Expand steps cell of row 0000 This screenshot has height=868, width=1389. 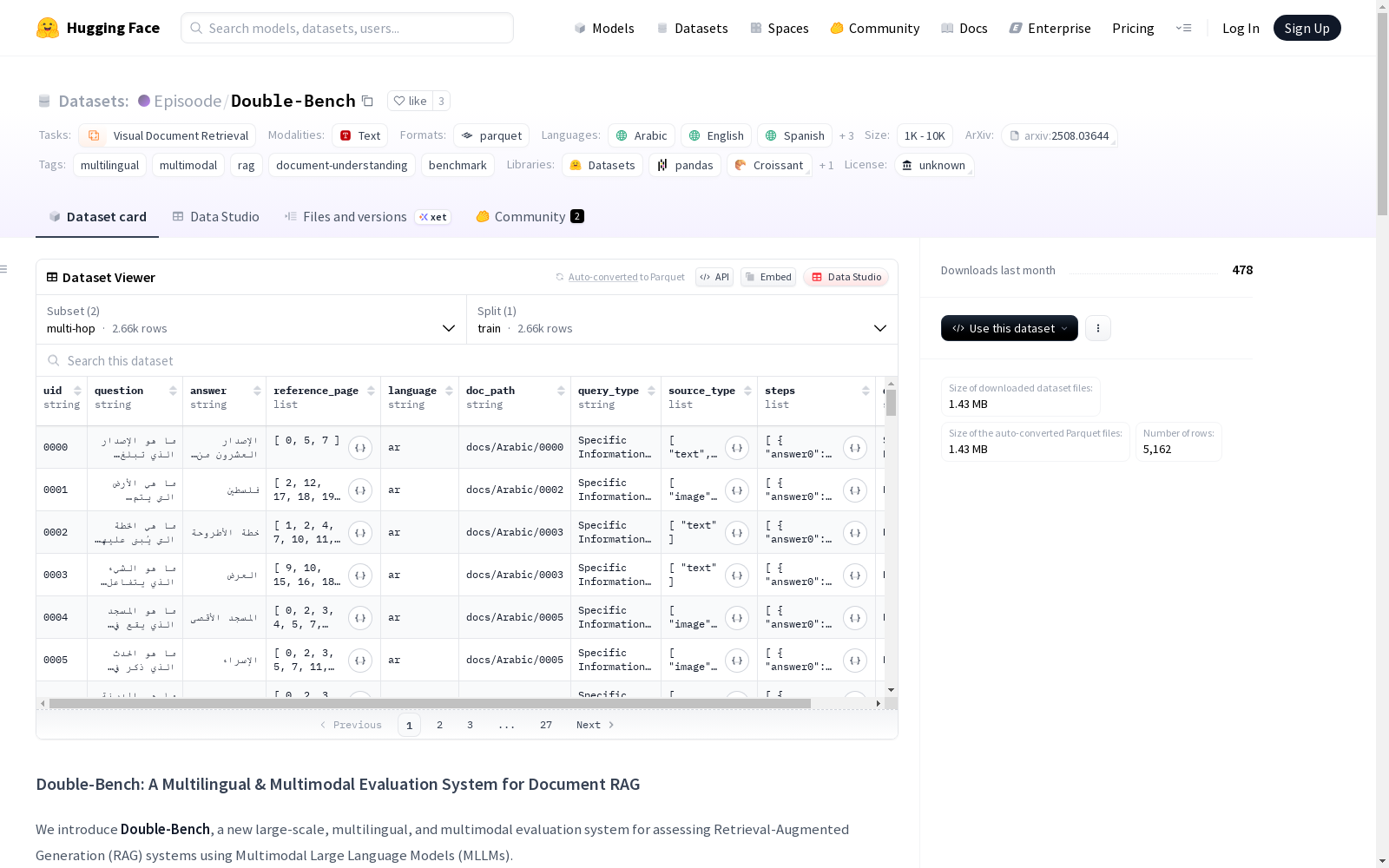tap(855, 448)
